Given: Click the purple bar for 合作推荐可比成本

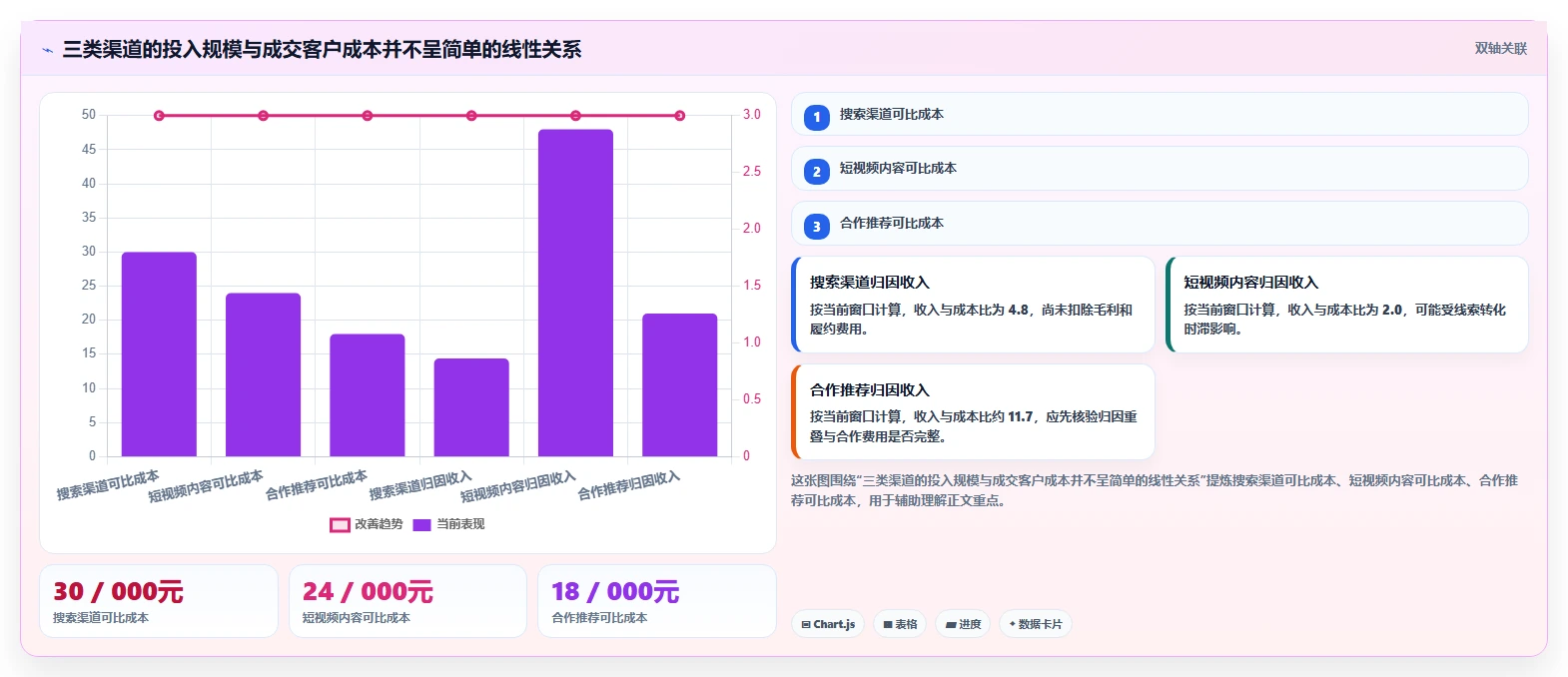Looking at the screenshot, I should 368,395.
